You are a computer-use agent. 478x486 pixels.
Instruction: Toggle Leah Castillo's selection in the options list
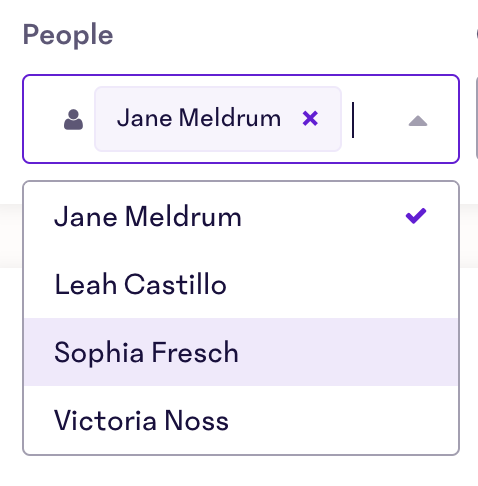[x=241, y=284]
